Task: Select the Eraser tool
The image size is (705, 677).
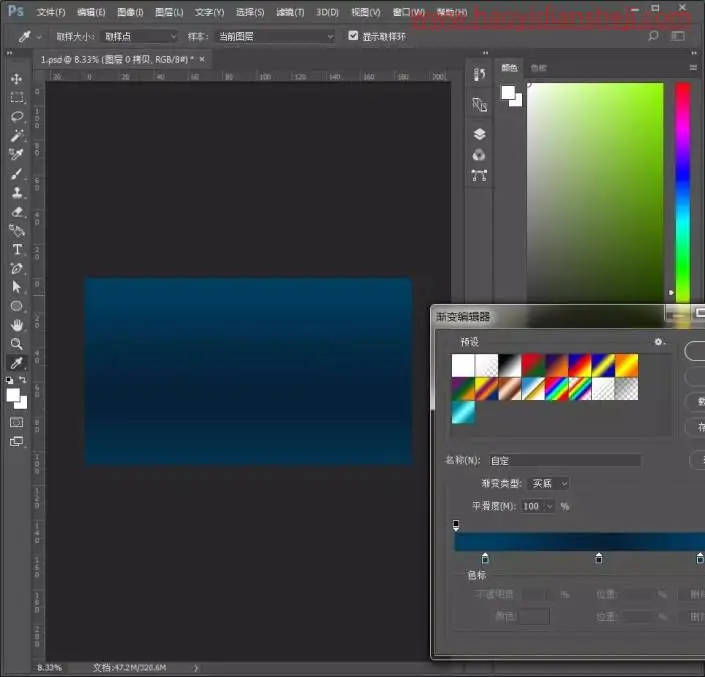Action: (x=17, y=211)
